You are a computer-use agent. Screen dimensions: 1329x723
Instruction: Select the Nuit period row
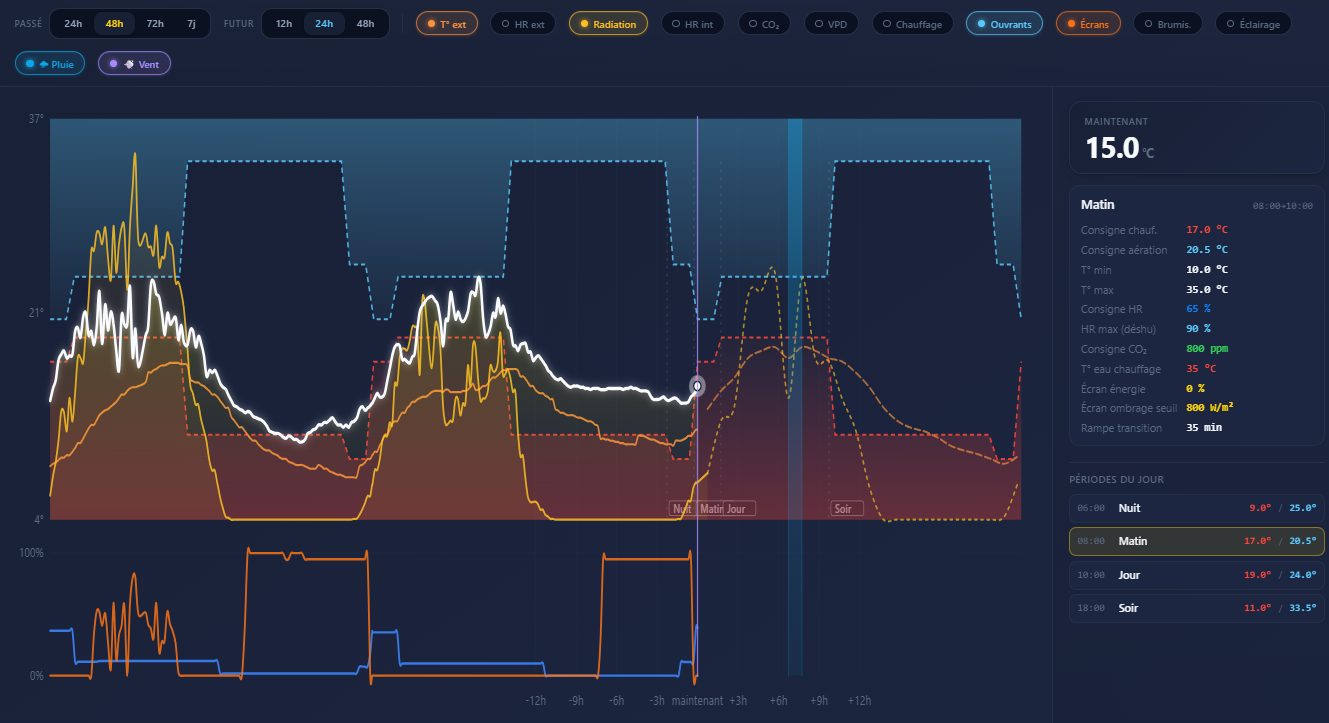click(x=1196, y=508)
